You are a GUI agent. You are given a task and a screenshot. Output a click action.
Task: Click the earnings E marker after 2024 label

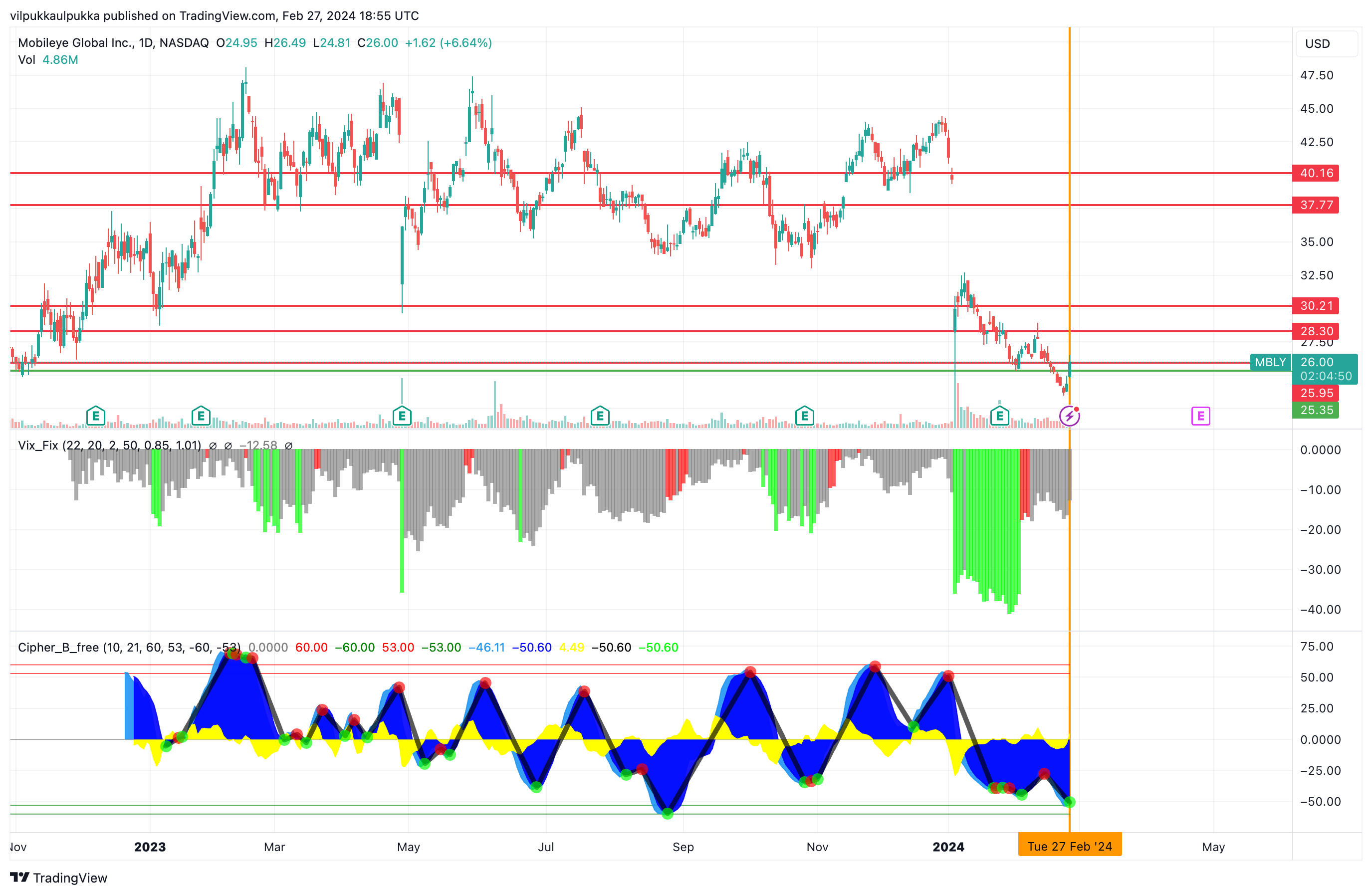(x=1000, y=416)
